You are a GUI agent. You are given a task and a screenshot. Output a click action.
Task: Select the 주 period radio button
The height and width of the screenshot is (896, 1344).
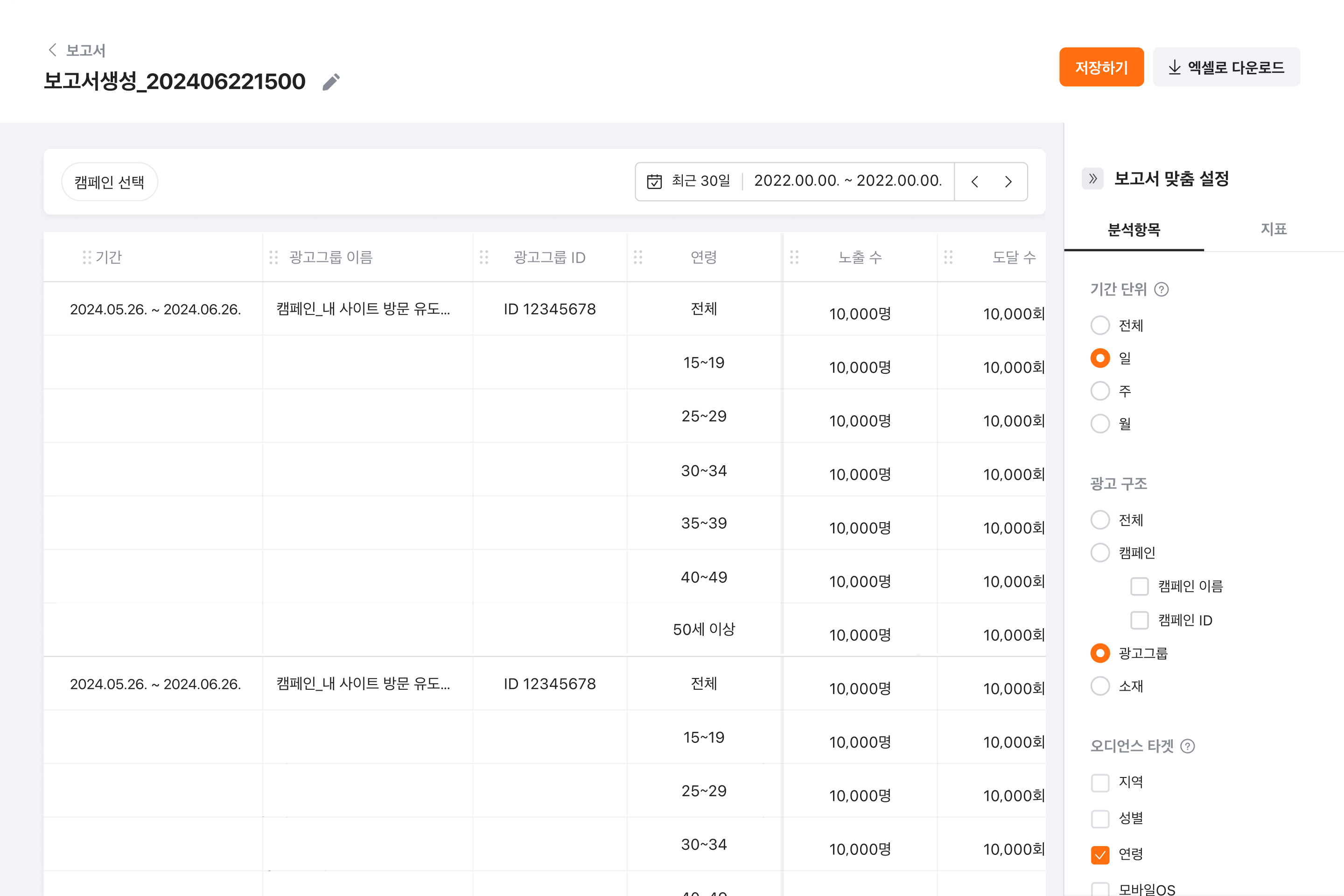(x=1100, y=392)
